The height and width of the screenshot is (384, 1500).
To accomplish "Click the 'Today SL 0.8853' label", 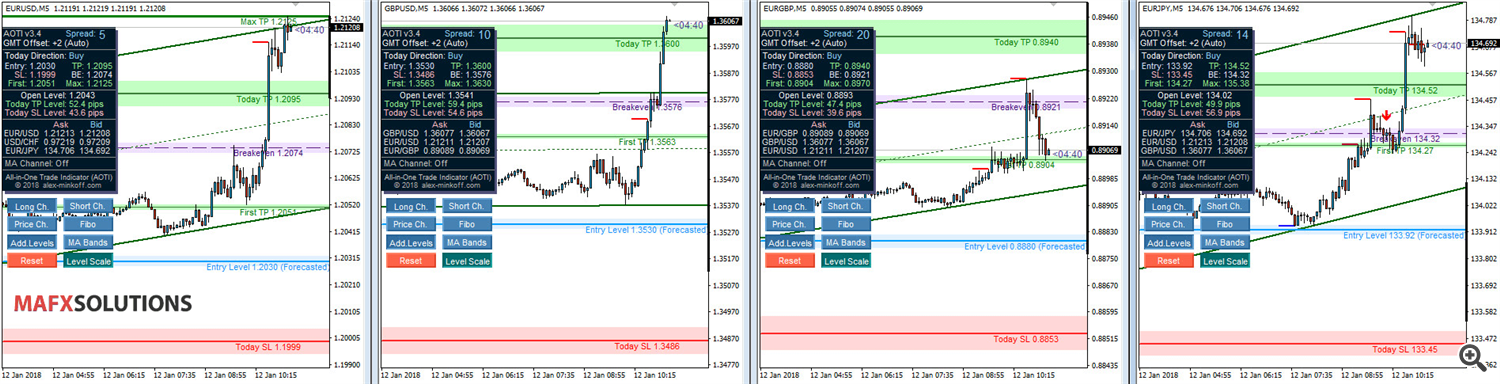I will click(x=1025, y=339).
